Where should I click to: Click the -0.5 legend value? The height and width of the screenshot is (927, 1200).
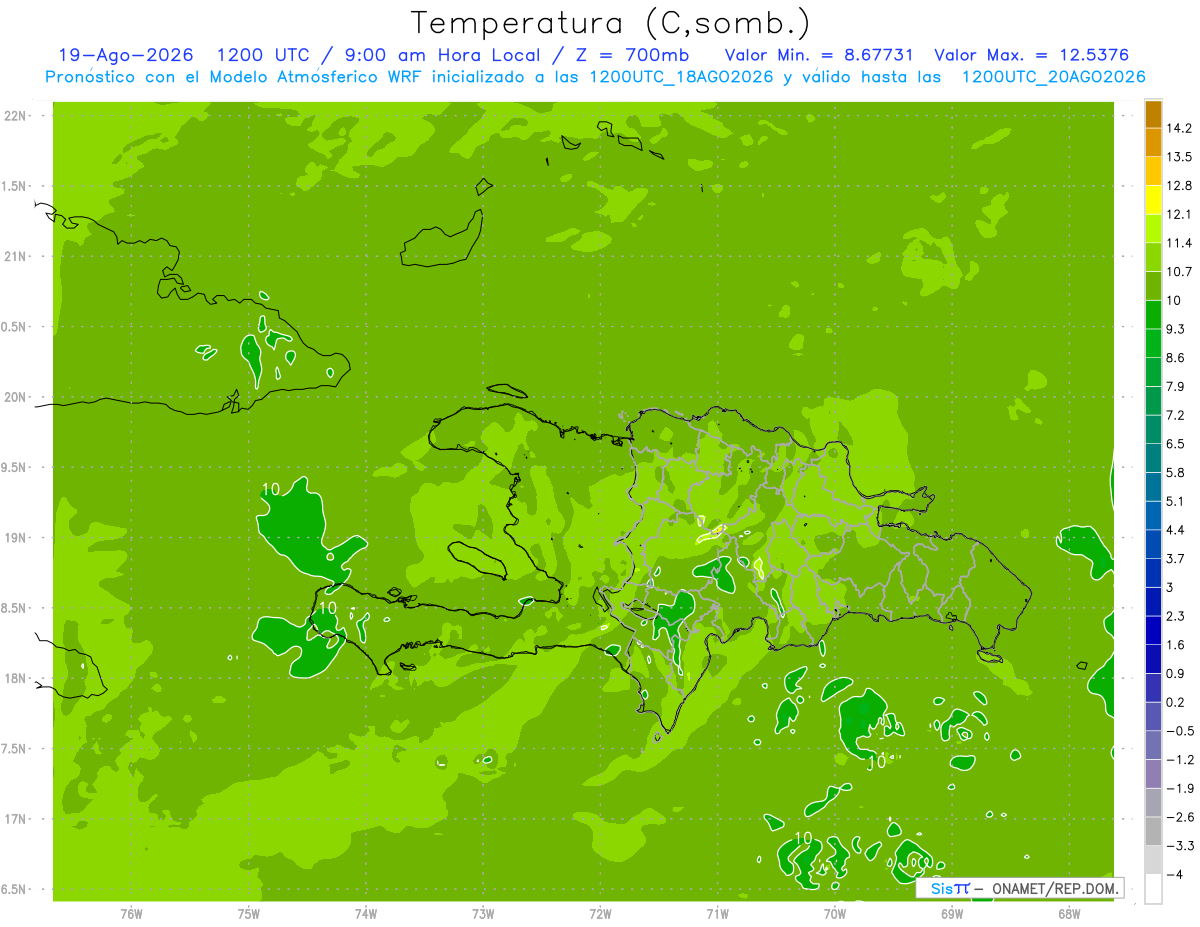click(x=1181, y=731)
